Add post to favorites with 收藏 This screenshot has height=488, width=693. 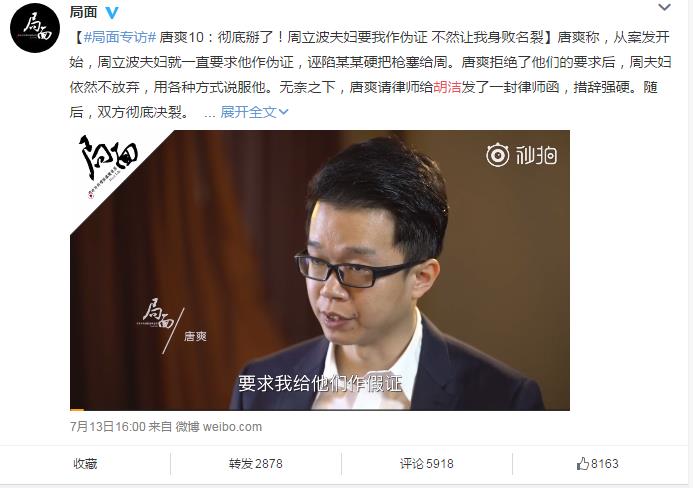point(85,464)
